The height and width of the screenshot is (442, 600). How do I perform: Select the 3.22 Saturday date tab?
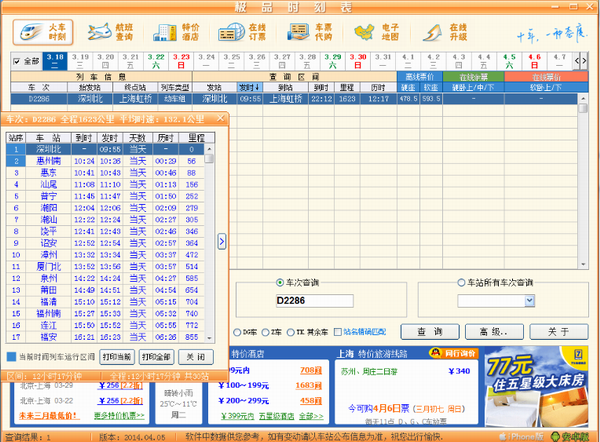(156, 61)
